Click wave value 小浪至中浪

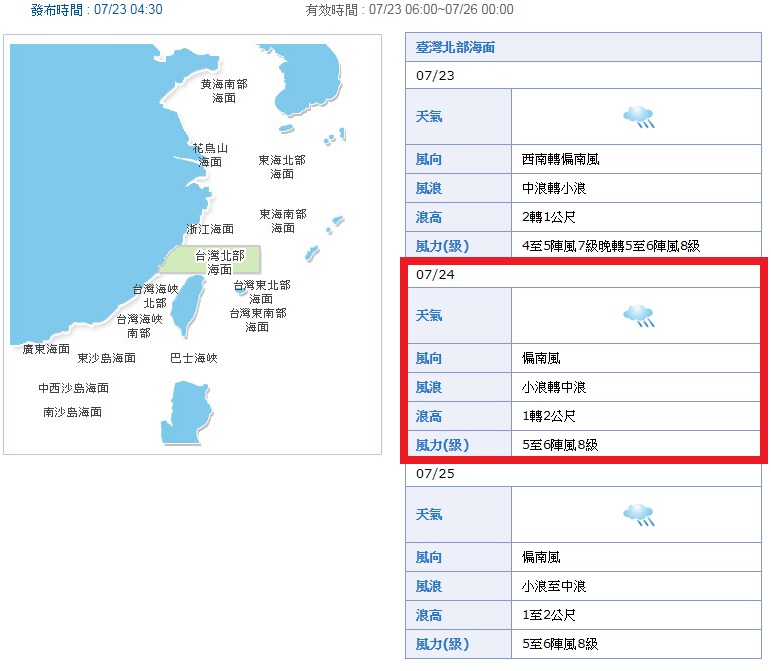pyautogui.click(x=554, y=586)
